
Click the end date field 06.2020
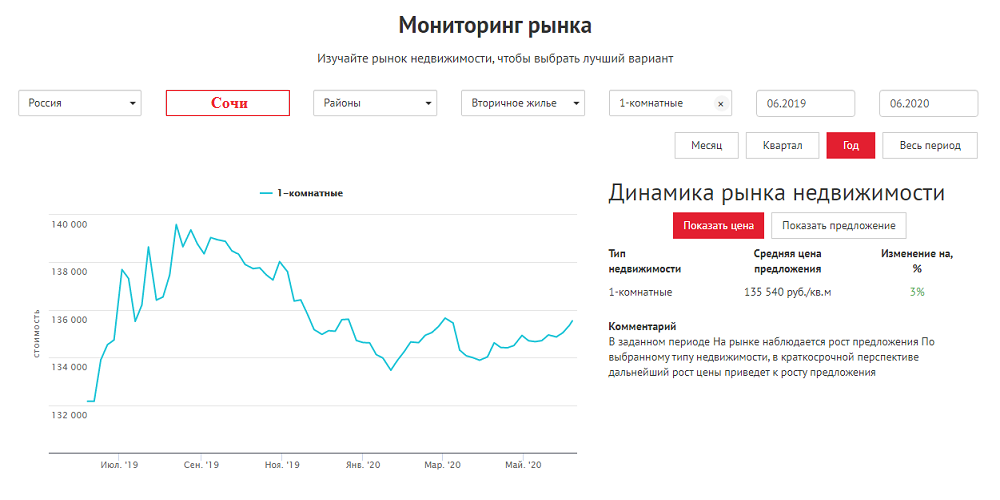[x=928, y=103]
